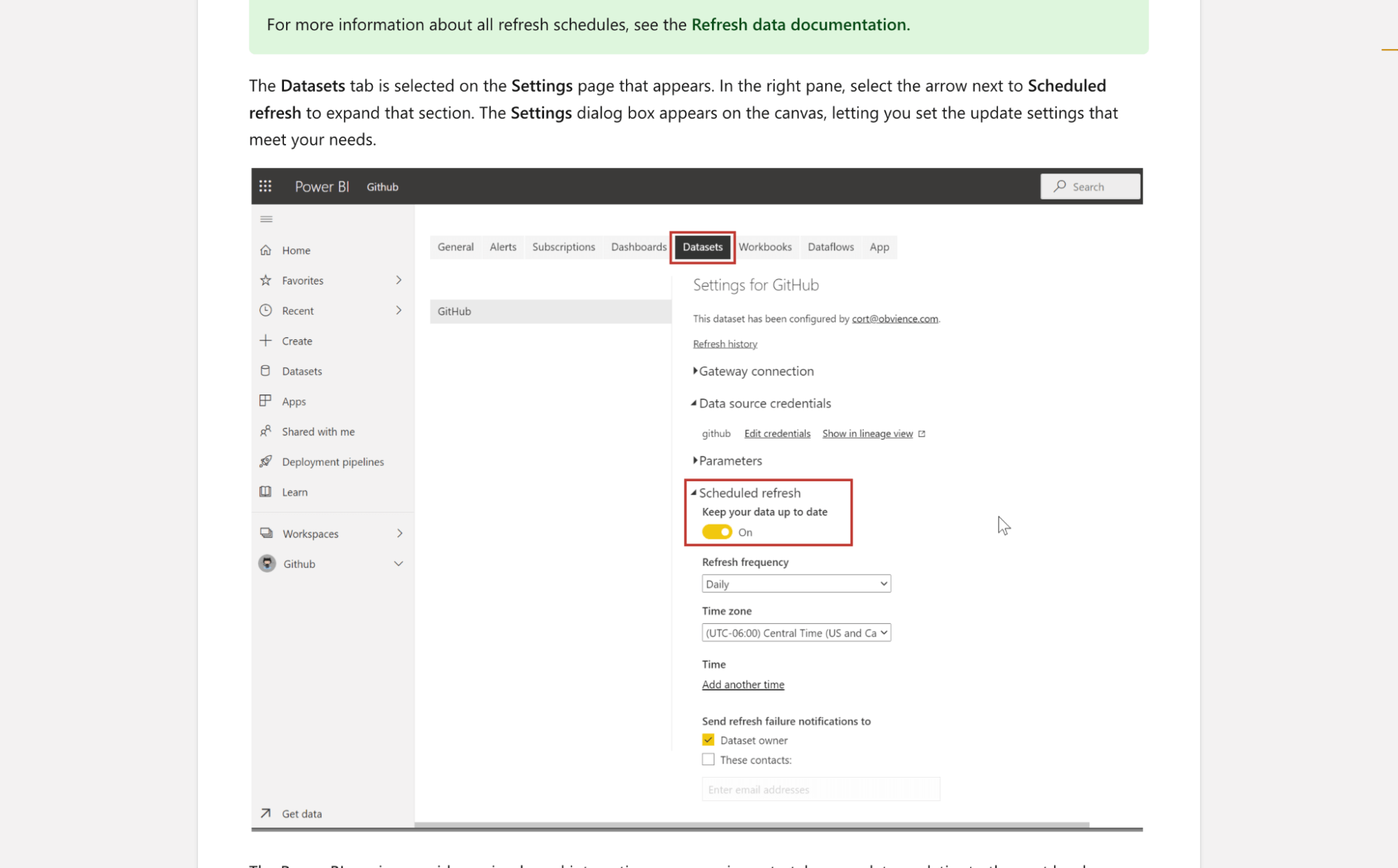Click Show in lineage view link
Viewport: 1398px width, 868px height.
(868, 434)
